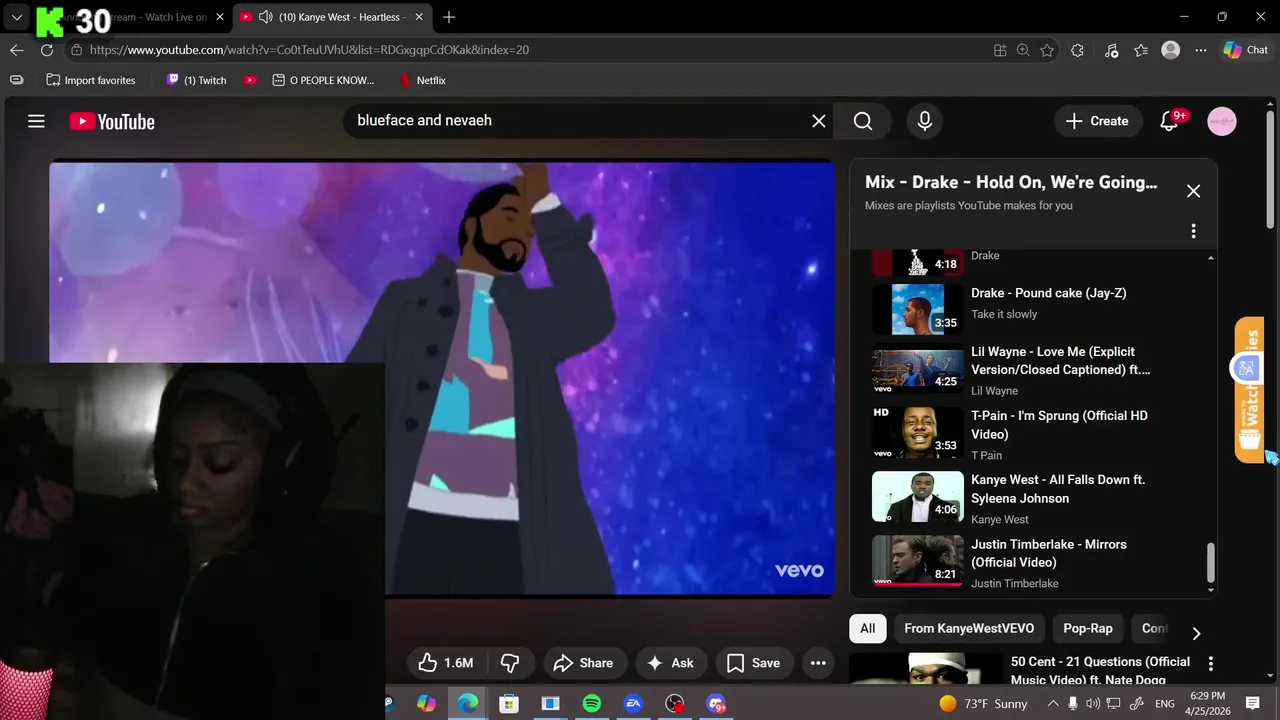Click the Create button
The width and height of the screenshot is (1280, 720).
[x=1097, y=121]
